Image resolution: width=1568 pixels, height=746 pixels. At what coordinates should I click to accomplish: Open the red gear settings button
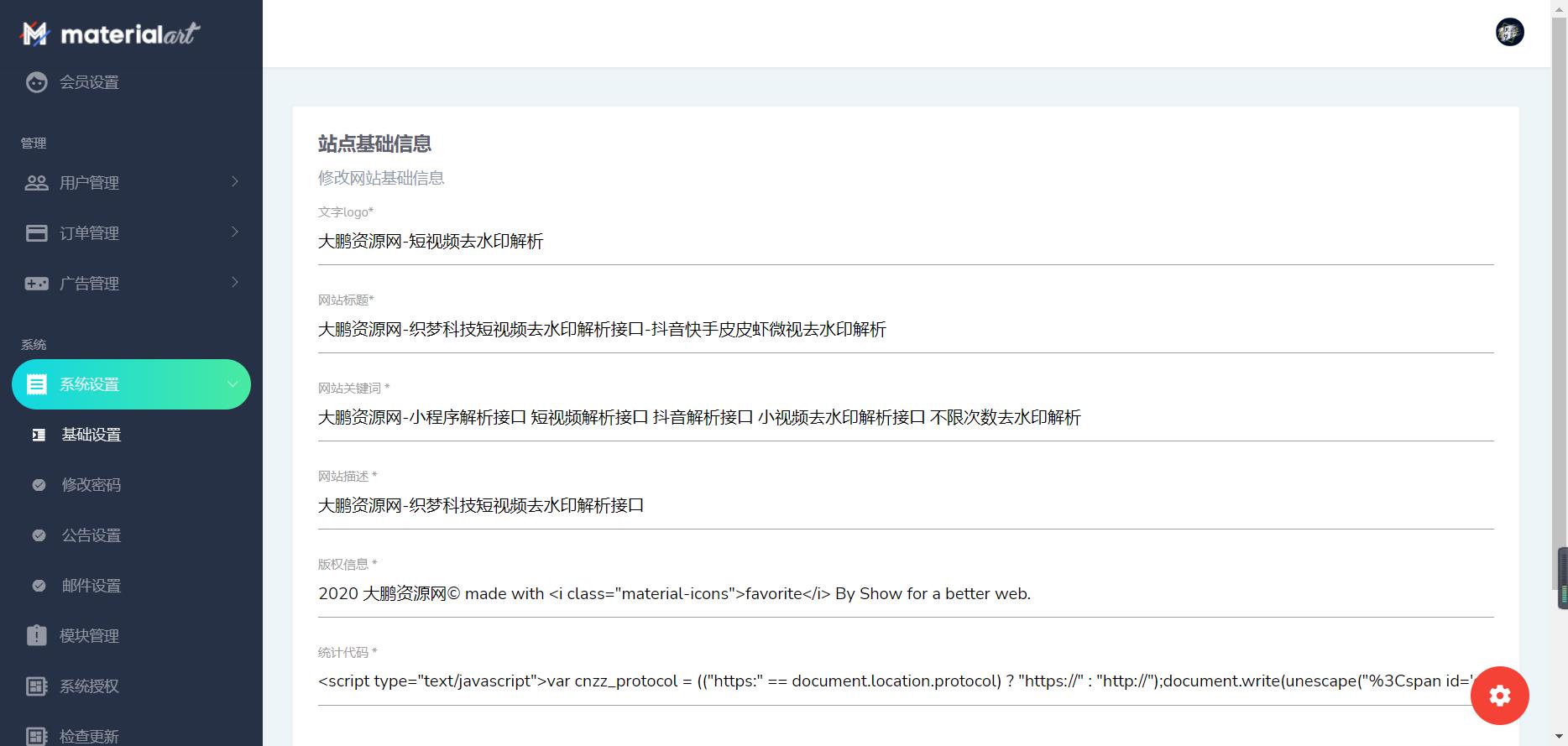click(x=1499, y=696)
